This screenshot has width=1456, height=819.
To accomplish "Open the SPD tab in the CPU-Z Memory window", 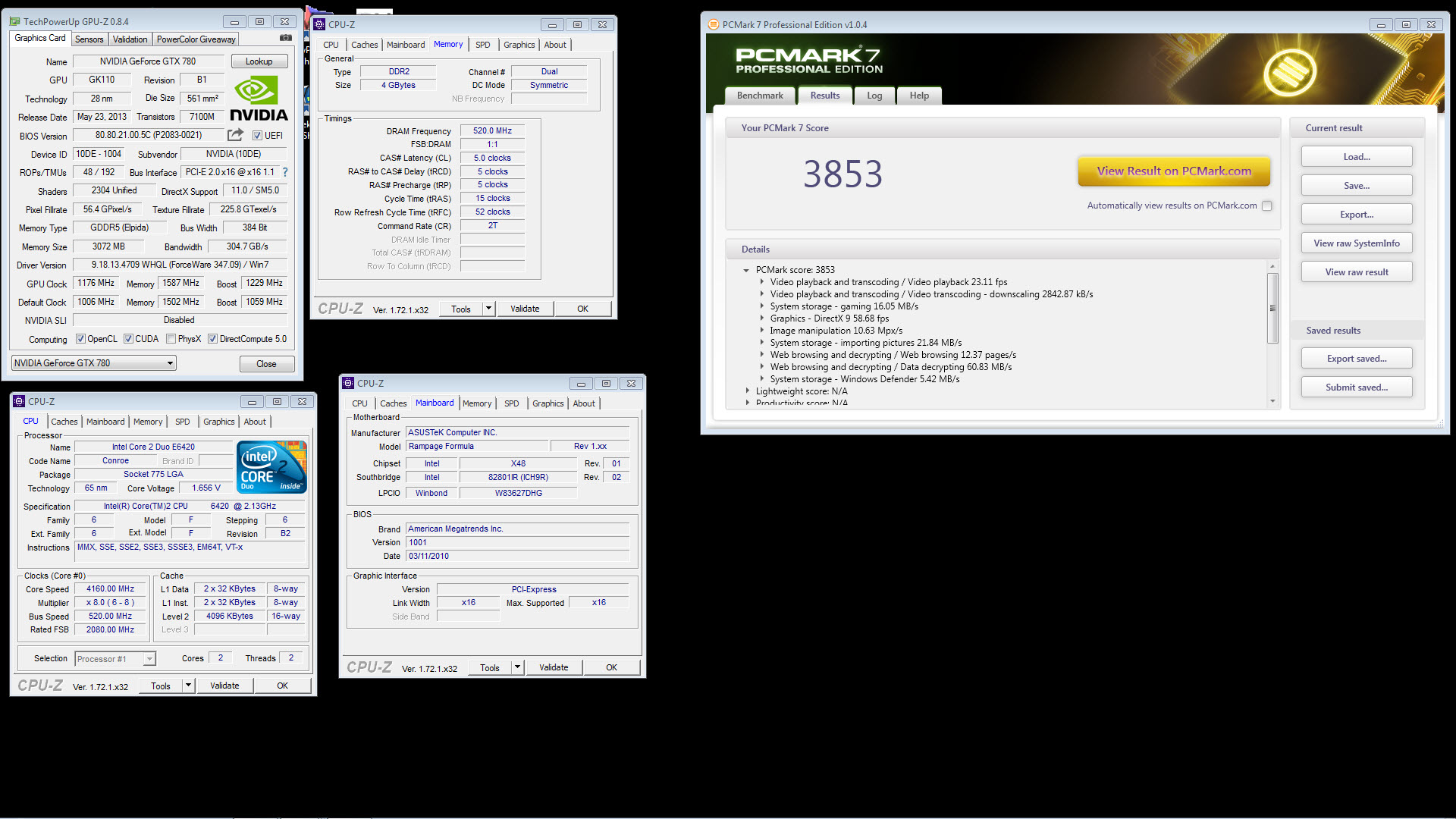I will click(483, 45).
